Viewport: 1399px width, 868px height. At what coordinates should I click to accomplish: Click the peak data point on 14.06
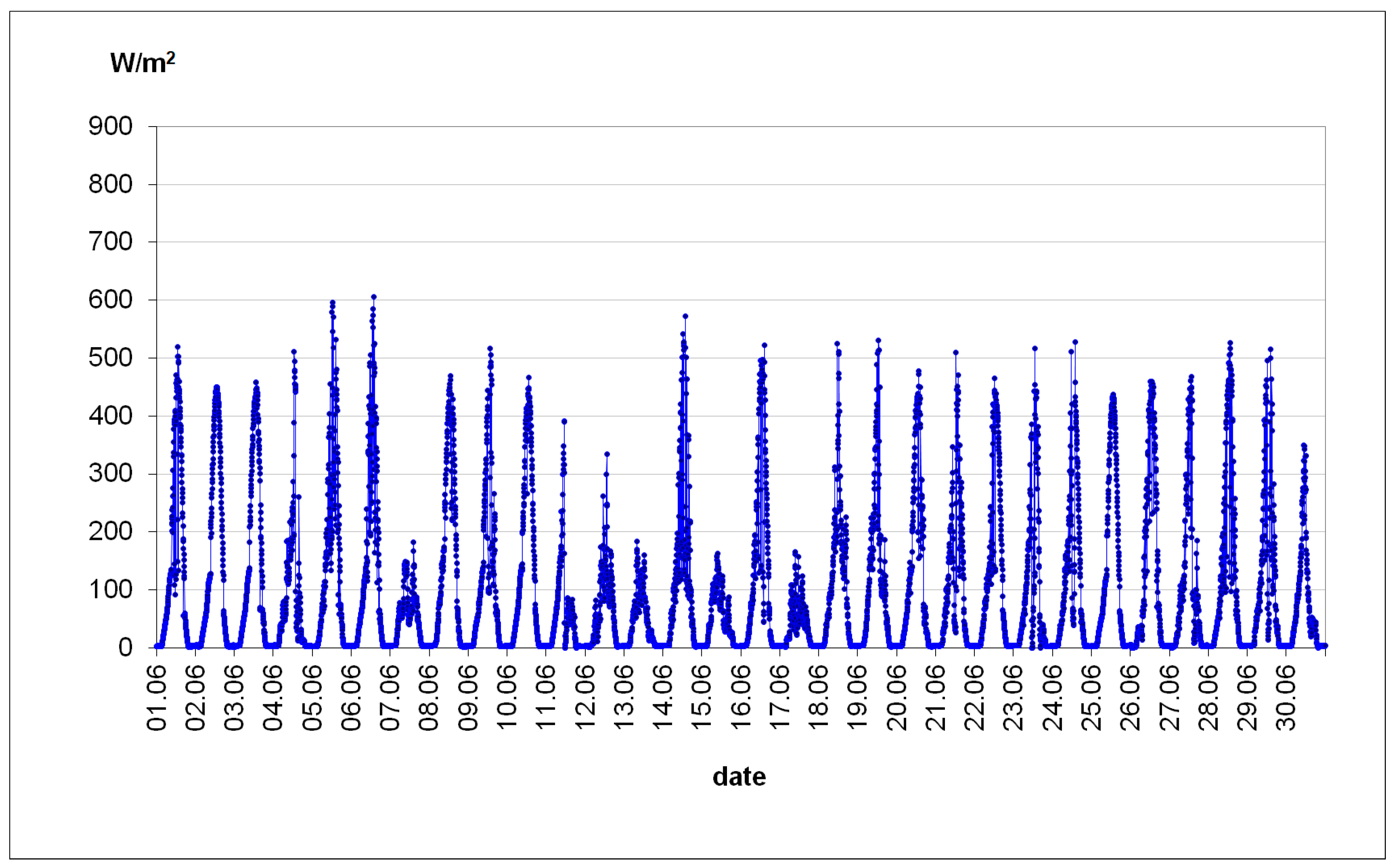[x=685, y=316]
